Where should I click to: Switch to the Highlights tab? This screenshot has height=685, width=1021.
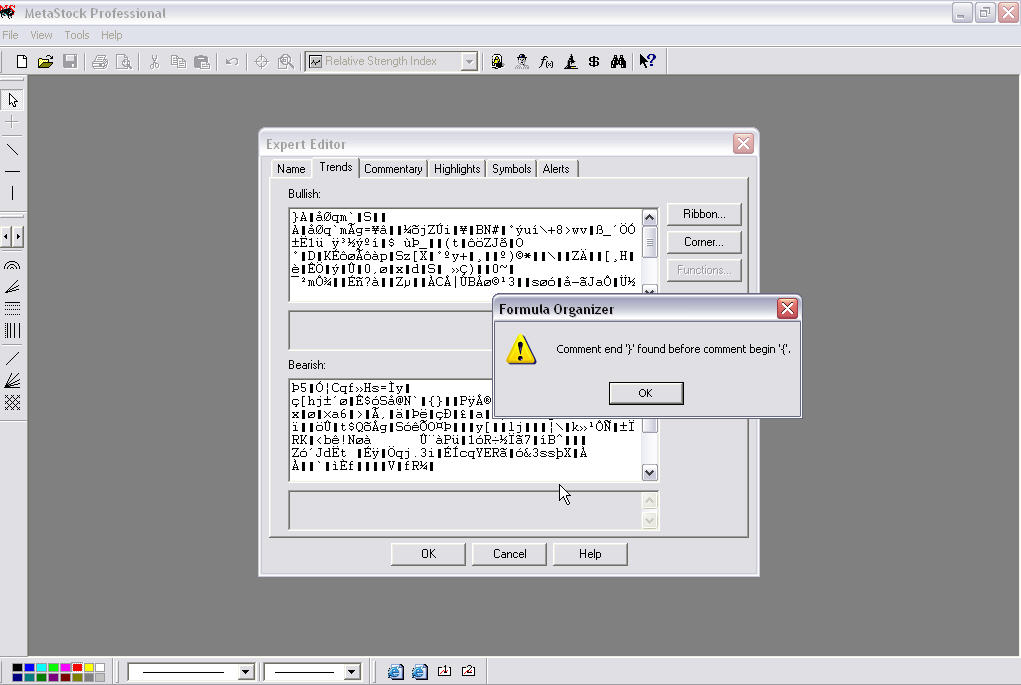tap(457, 169)
